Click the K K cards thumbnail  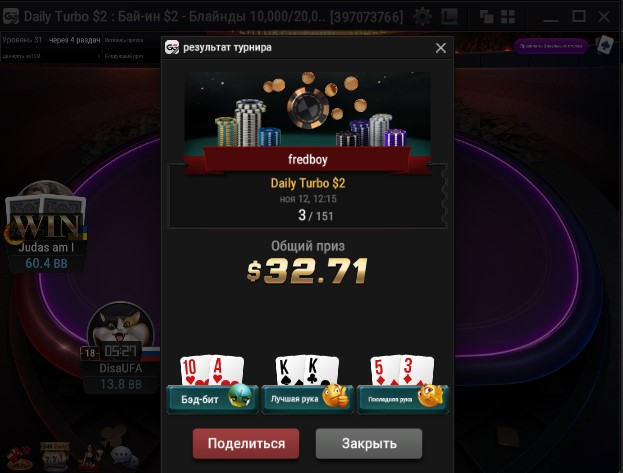click(x=307, y=370)
